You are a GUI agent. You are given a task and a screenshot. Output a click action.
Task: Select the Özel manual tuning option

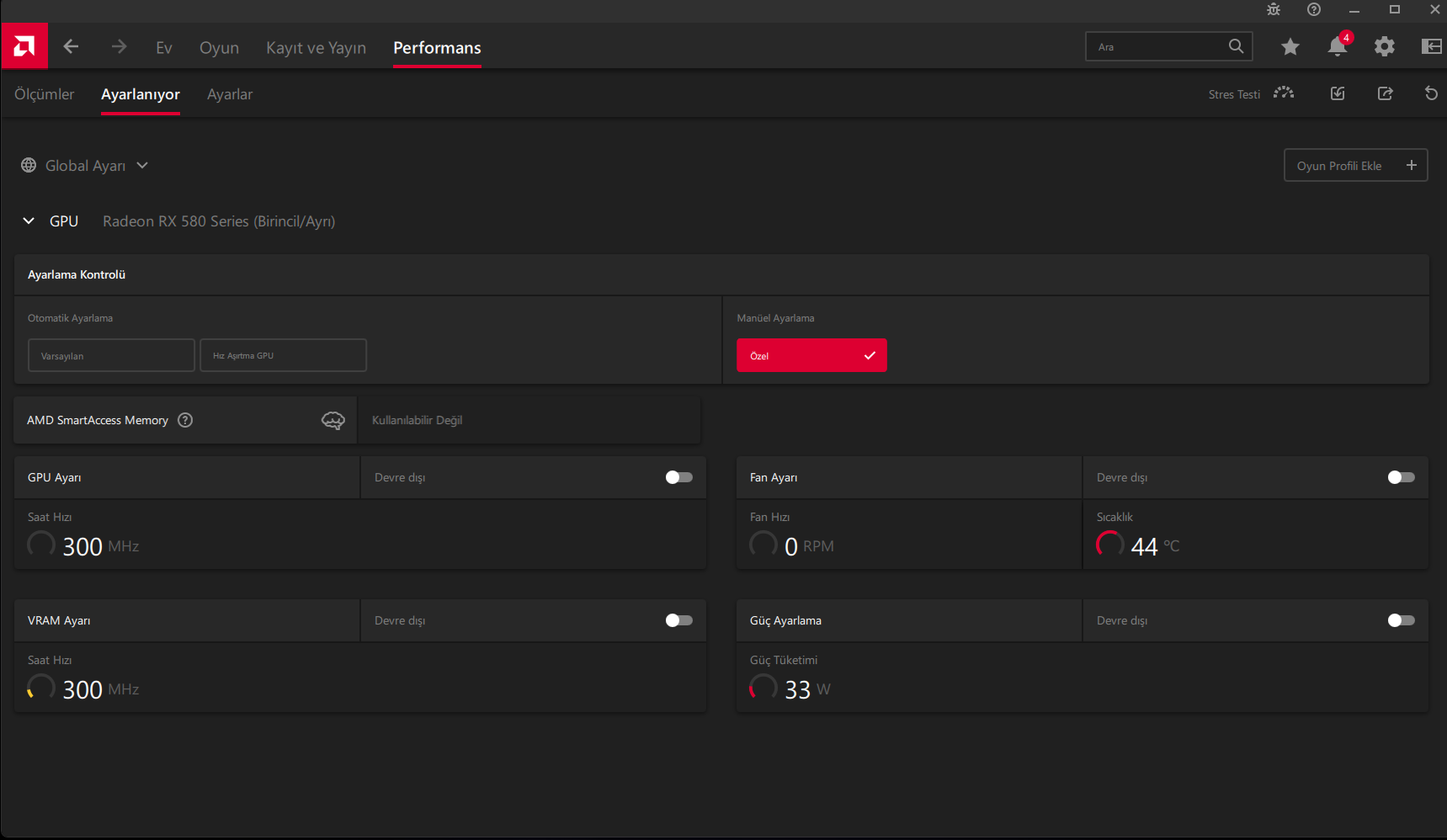[x=811, y=355]
